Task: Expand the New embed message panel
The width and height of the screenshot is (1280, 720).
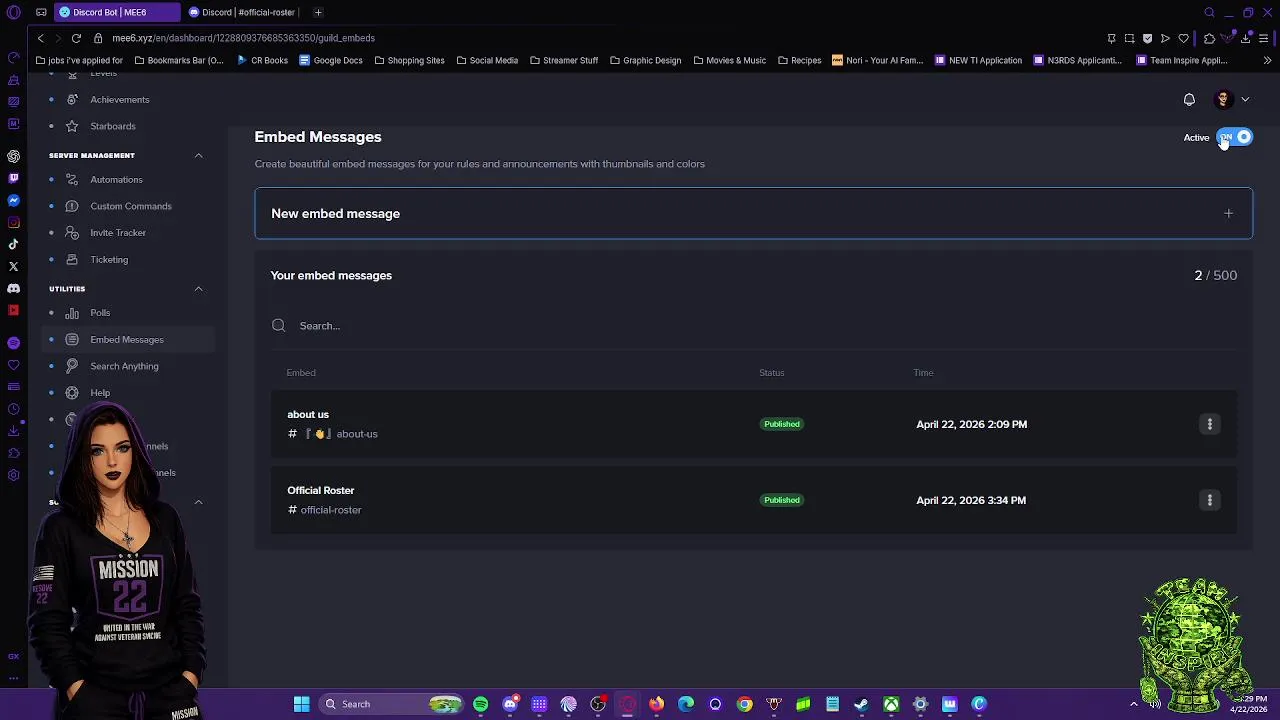Action: click(753, 213)
